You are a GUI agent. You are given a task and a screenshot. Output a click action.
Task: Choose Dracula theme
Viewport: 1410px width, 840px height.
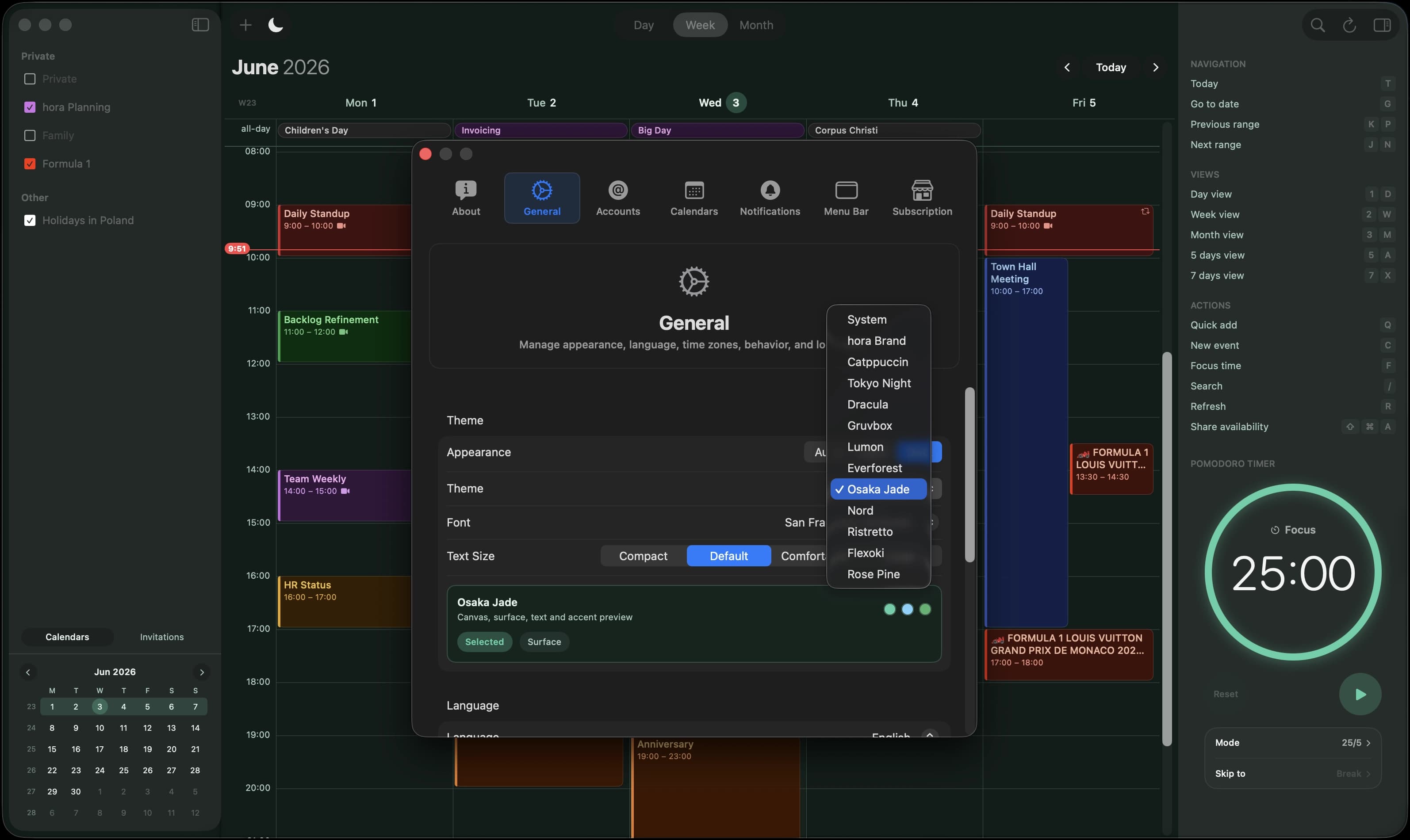coord(878,405)
